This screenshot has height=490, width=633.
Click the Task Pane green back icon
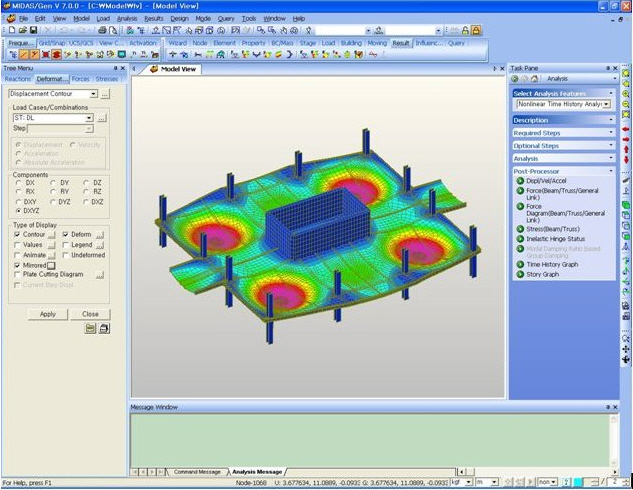pyautogui.click(x=515, y=79)
